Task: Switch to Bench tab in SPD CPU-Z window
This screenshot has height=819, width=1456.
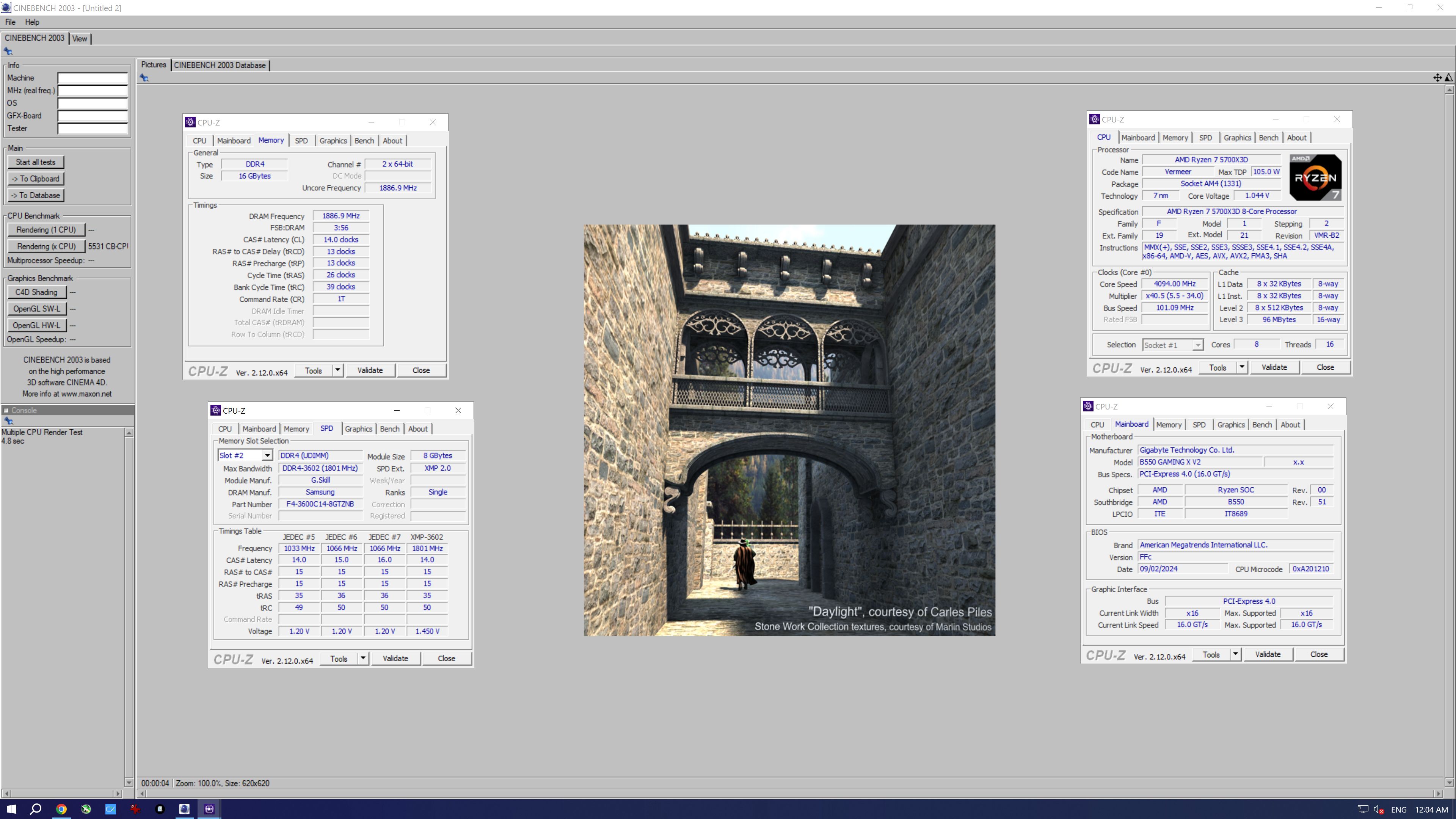Action: tap(389, 429)
